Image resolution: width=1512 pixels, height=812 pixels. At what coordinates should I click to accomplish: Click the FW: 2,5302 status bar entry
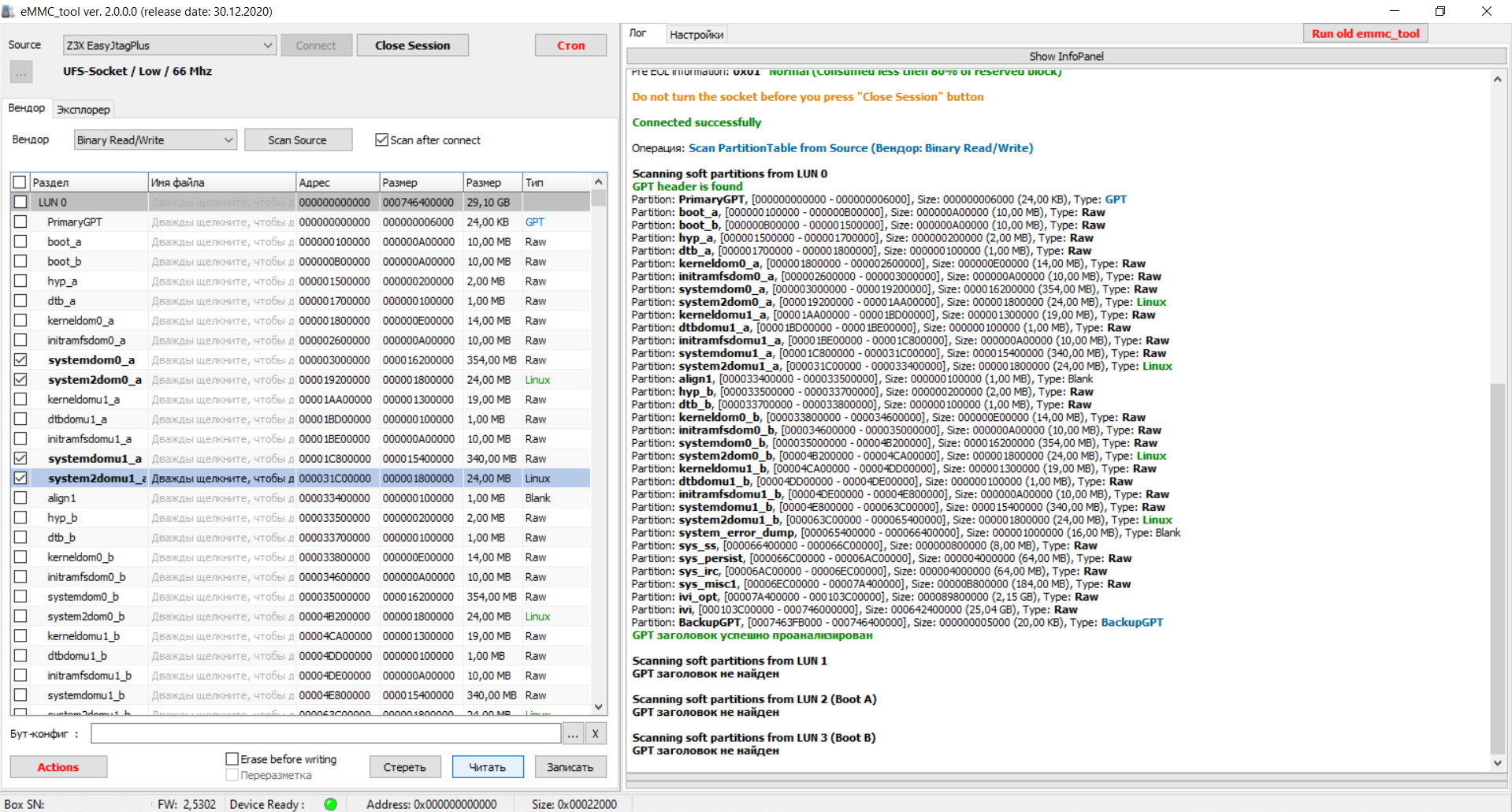coord(187,804)
